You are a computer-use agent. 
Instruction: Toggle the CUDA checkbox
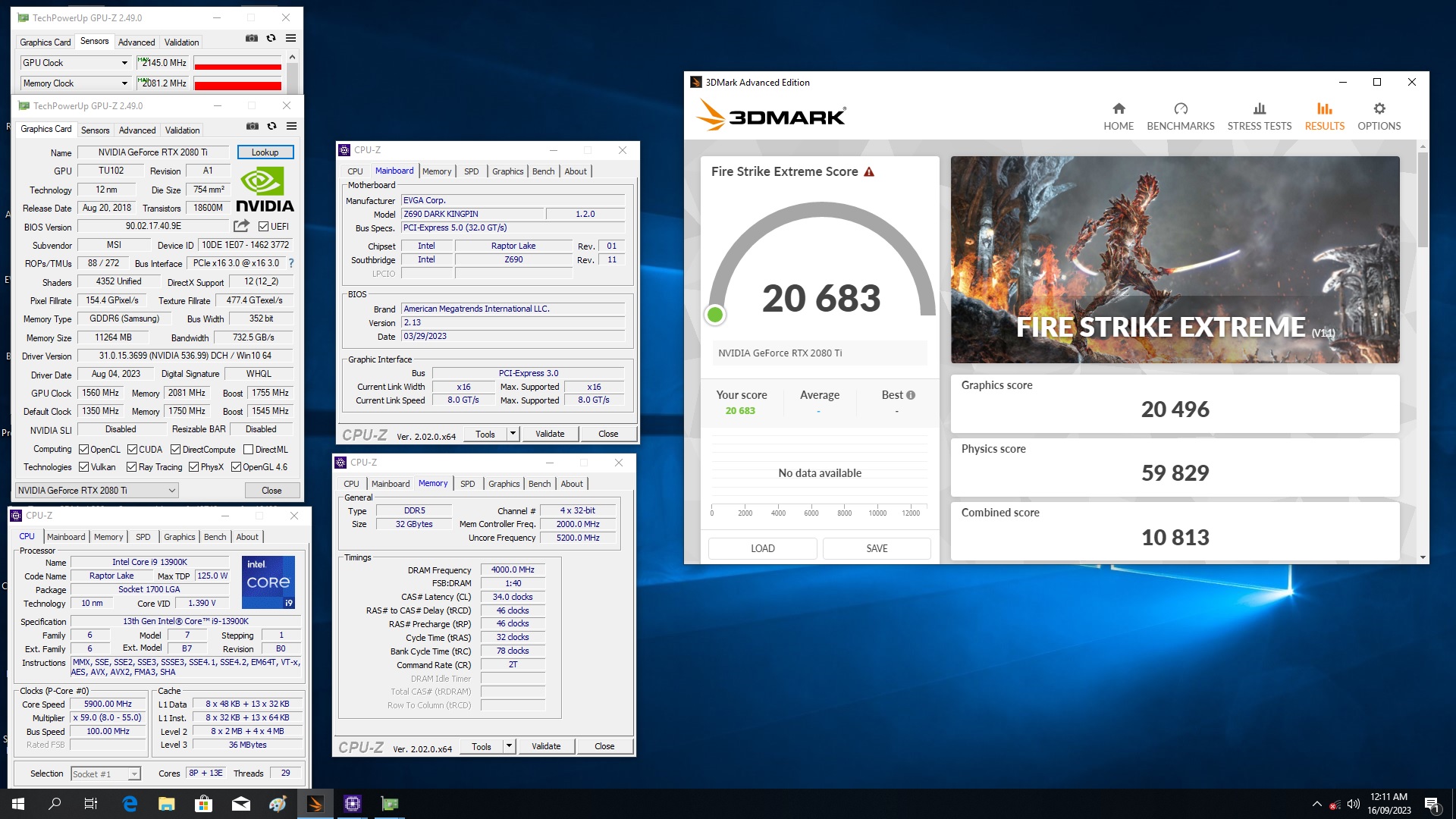click(x=132, y=450)
